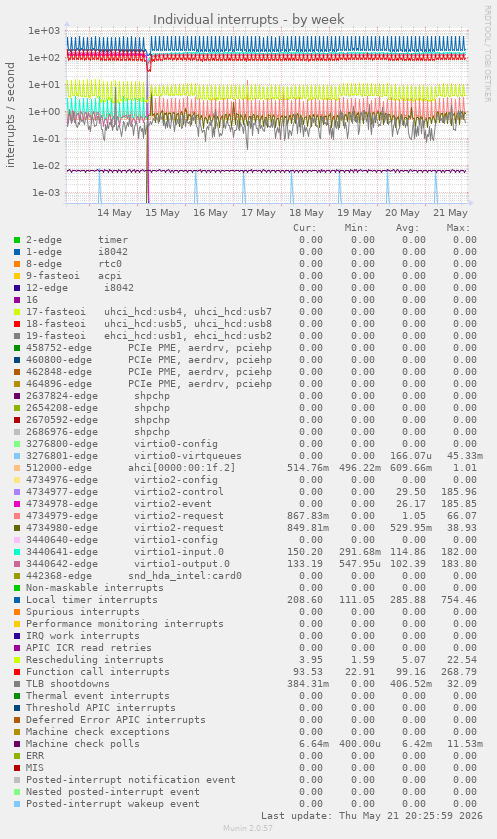Click the 20 May label on x-axis
497x839 pixels.
402,213
